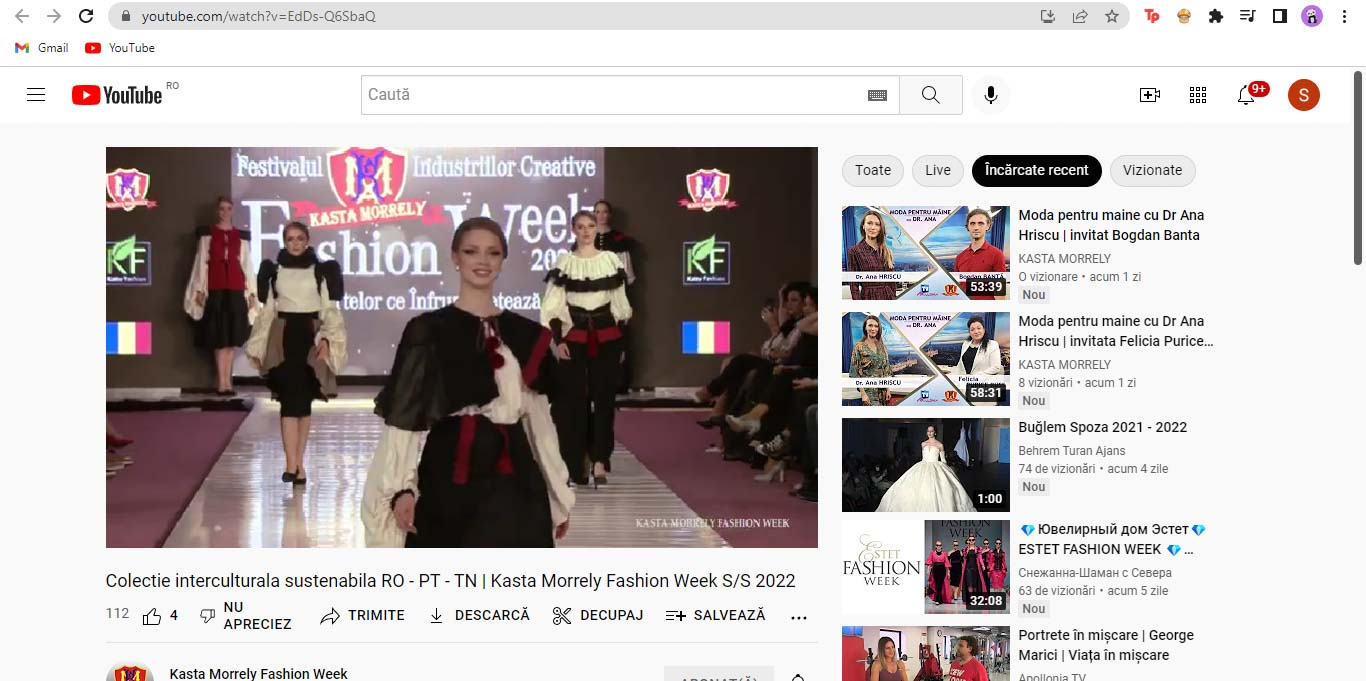Click DECUPAJ clip button
This screenshot has height=681, width=1366.
[598, 616]
